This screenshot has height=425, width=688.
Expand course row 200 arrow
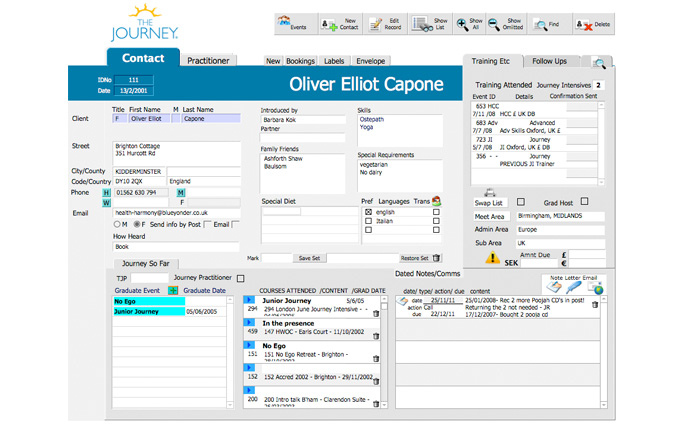[x=249, y=390]
